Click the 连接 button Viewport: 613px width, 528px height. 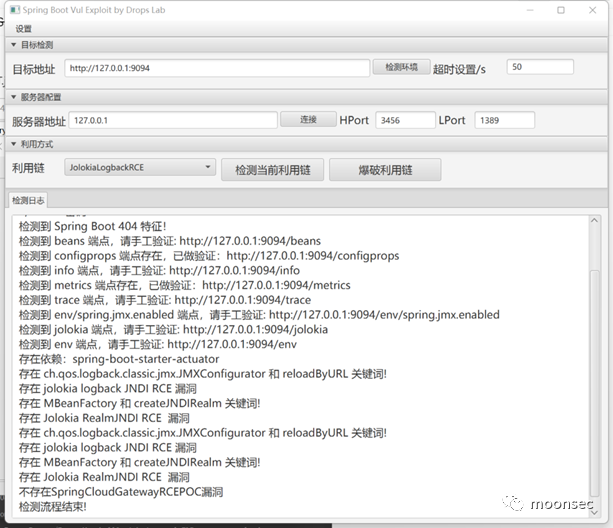point(308,120)
